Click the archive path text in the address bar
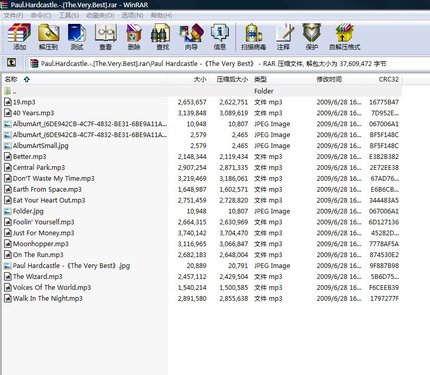 (x=213, y=63)
